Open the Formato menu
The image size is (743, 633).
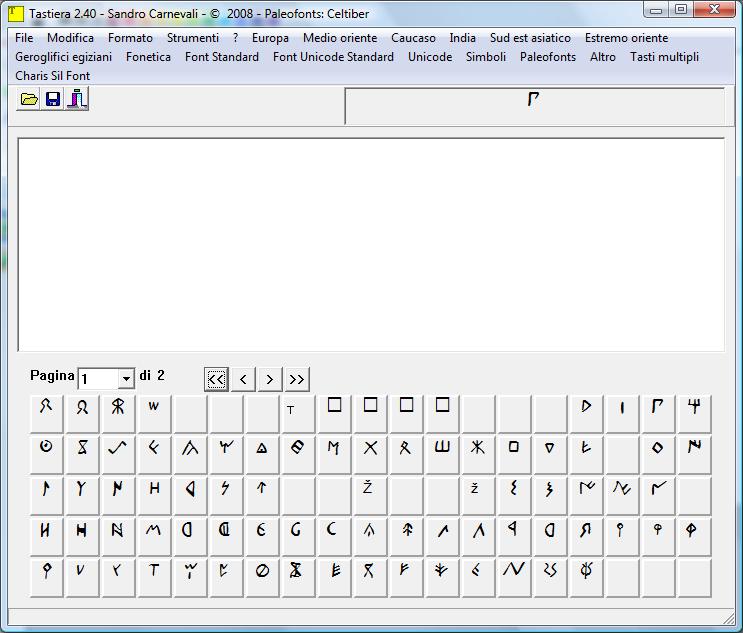click(130, 38)
